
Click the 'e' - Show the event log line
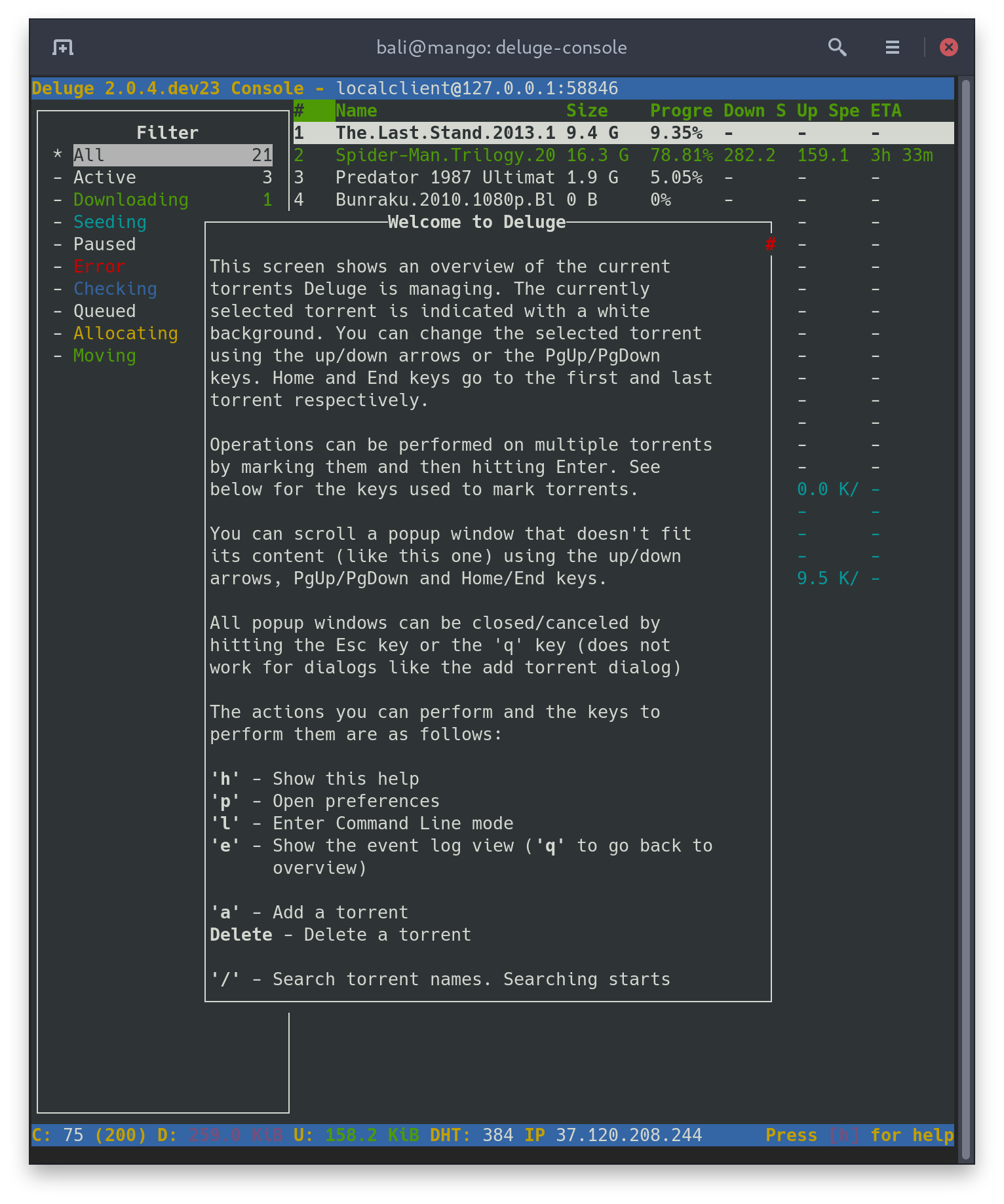461,846
